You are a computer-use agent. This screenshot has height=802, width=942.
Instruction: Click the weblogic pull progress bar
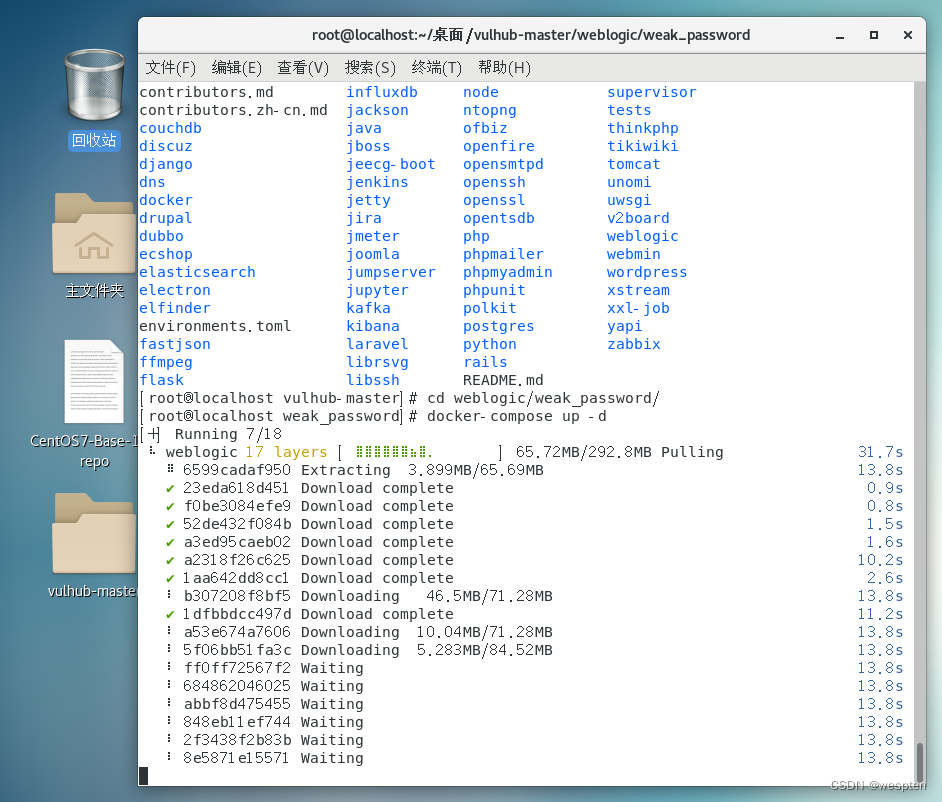tap(421, 452)
